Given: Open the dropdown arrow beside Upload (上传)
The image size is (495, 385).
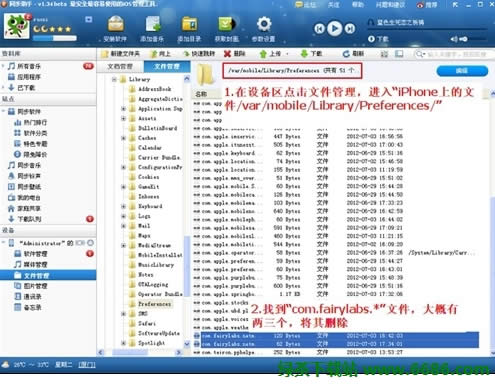Looking at the screenshot, I should [287, 54].
